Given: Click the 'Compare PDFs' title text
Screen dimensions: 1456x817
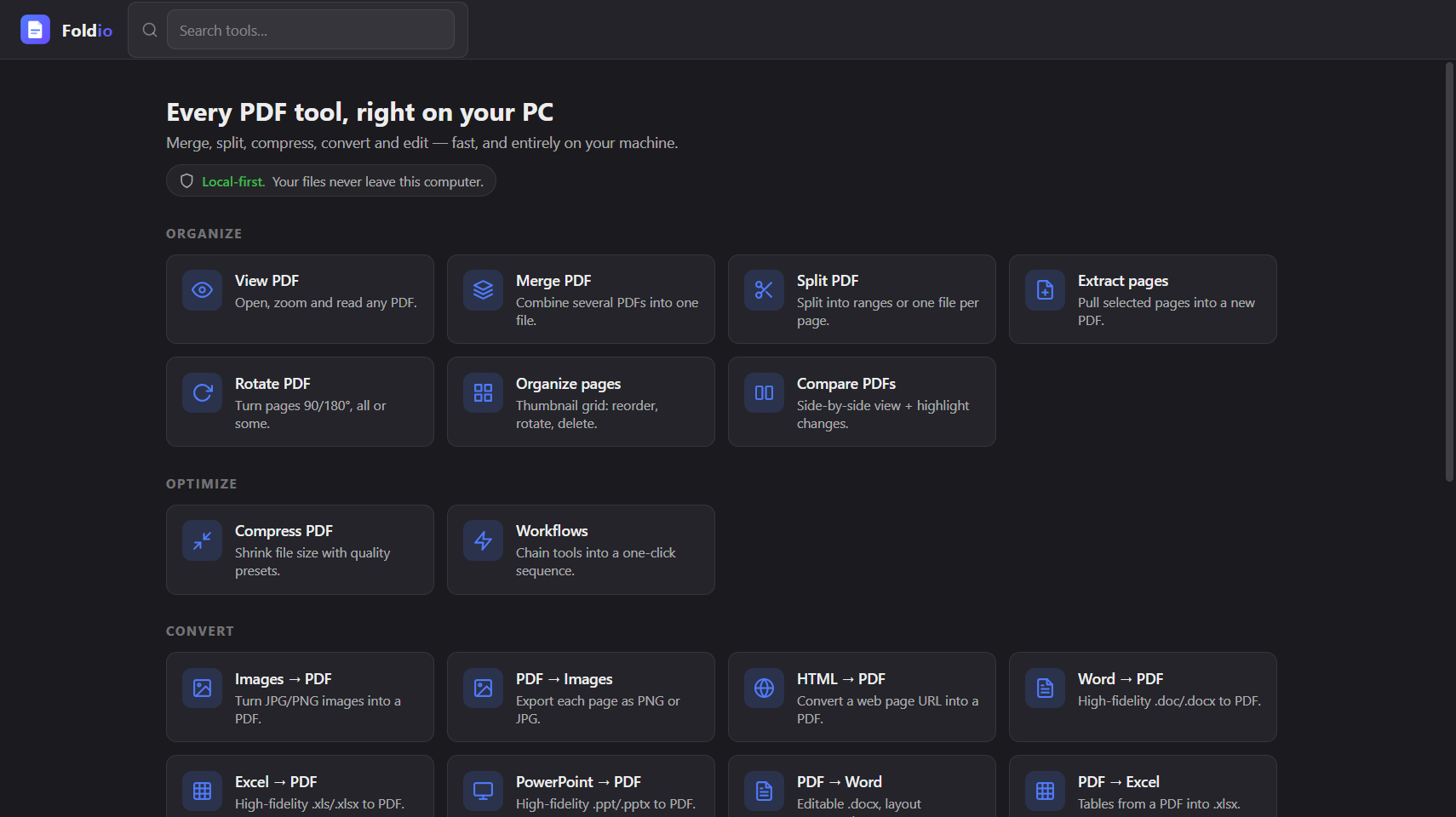Looking at the screenshot, I should click(x=846, y=384).
